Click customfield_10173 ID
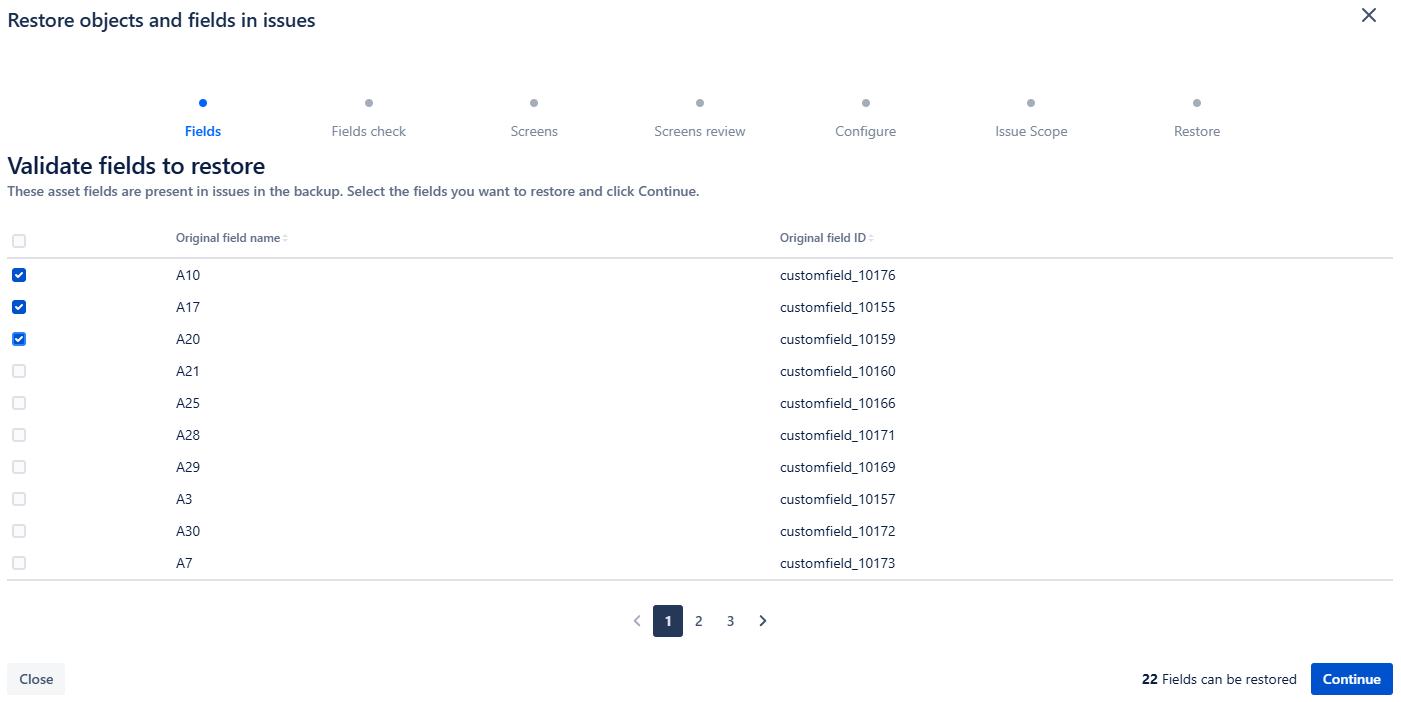The height and width of the screenshot is (702, 1401). (x=838, y=563)
